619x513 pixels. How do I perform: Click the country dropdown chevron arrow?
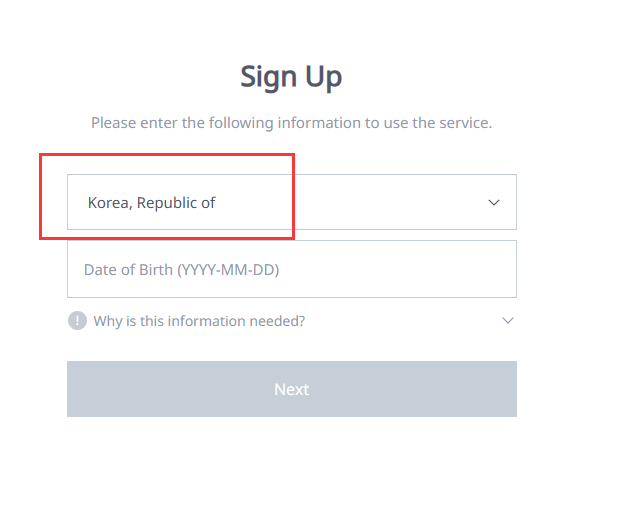click(493, 203)
